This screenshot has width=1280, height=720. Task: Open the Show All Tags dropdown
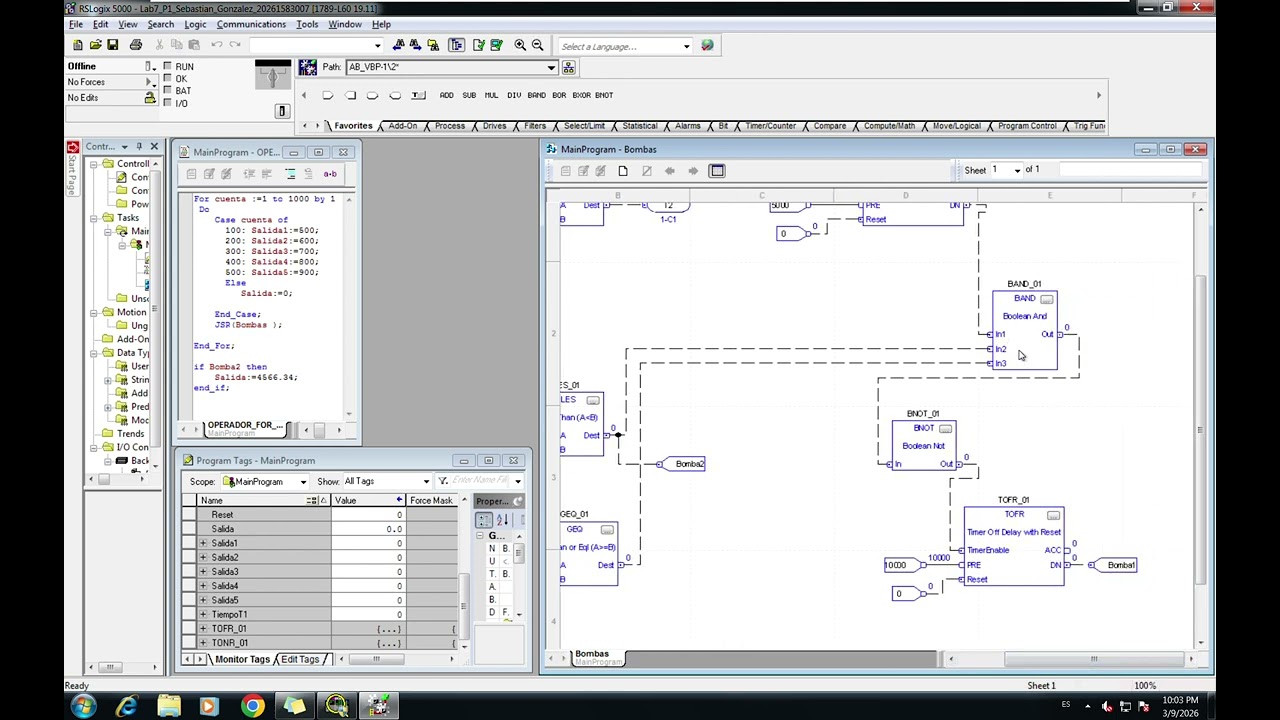pos(426,482)
